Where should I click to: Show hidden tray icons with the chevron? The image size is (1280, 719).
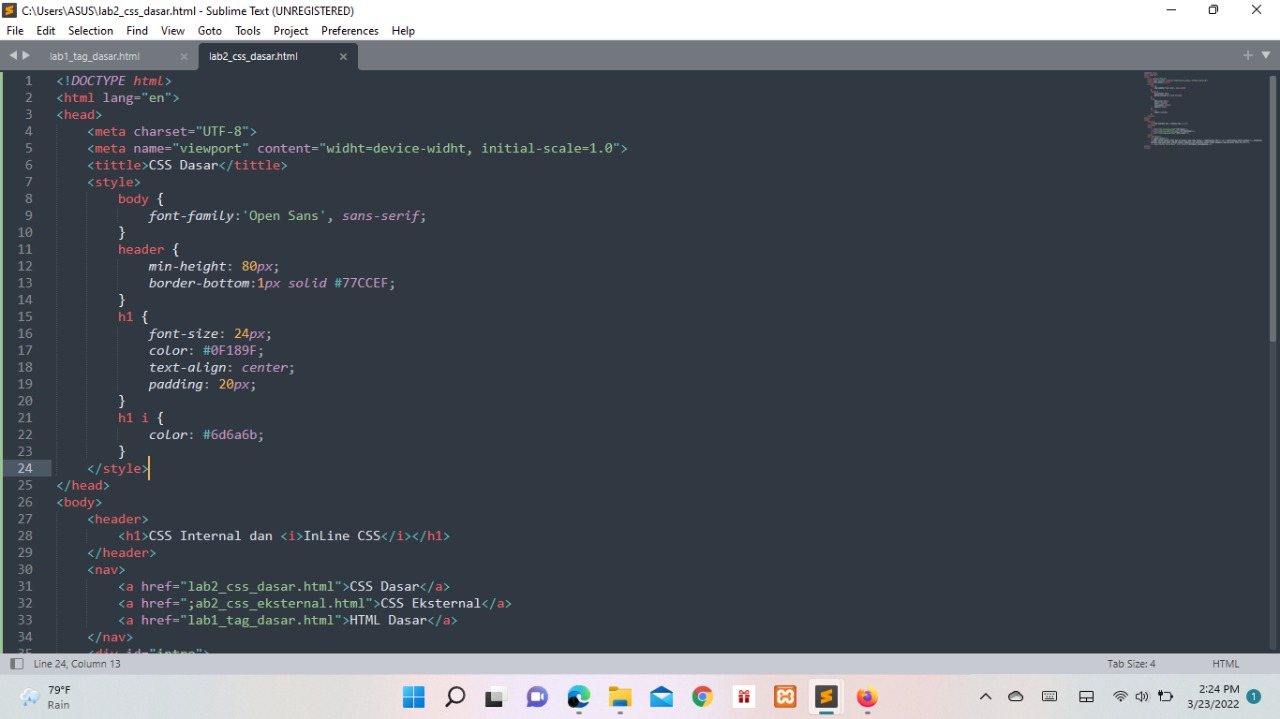tap(985, 696)
